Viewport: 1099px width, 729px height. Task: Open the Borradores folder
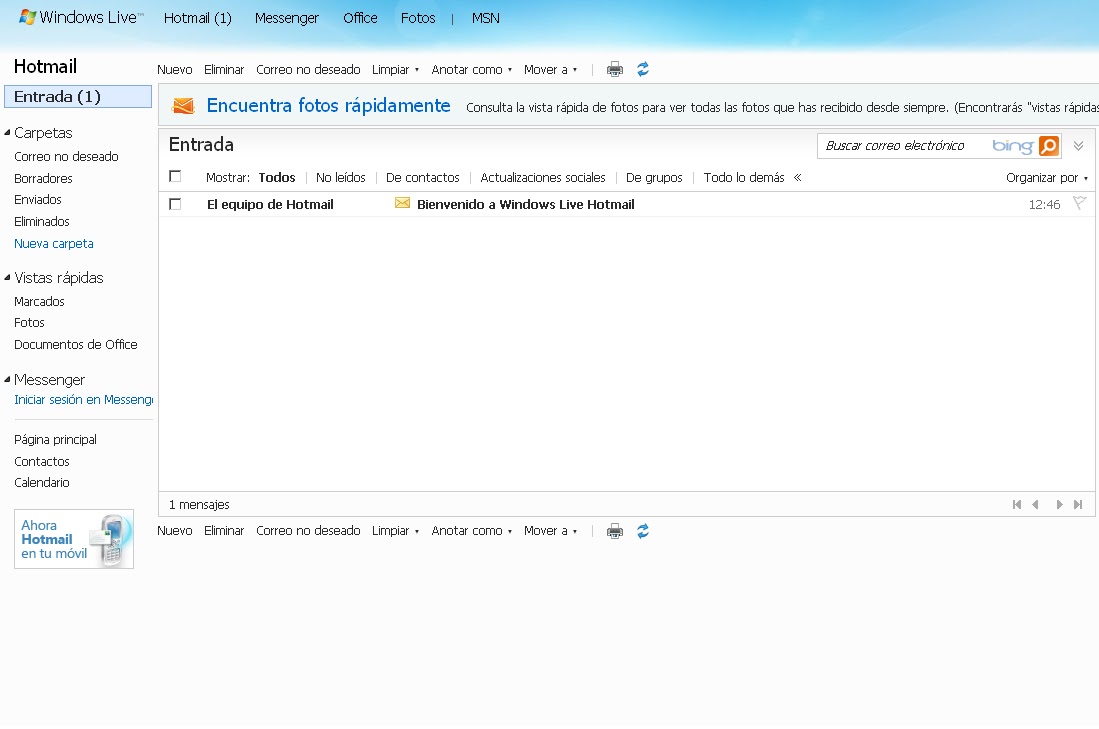pos(43,179)
